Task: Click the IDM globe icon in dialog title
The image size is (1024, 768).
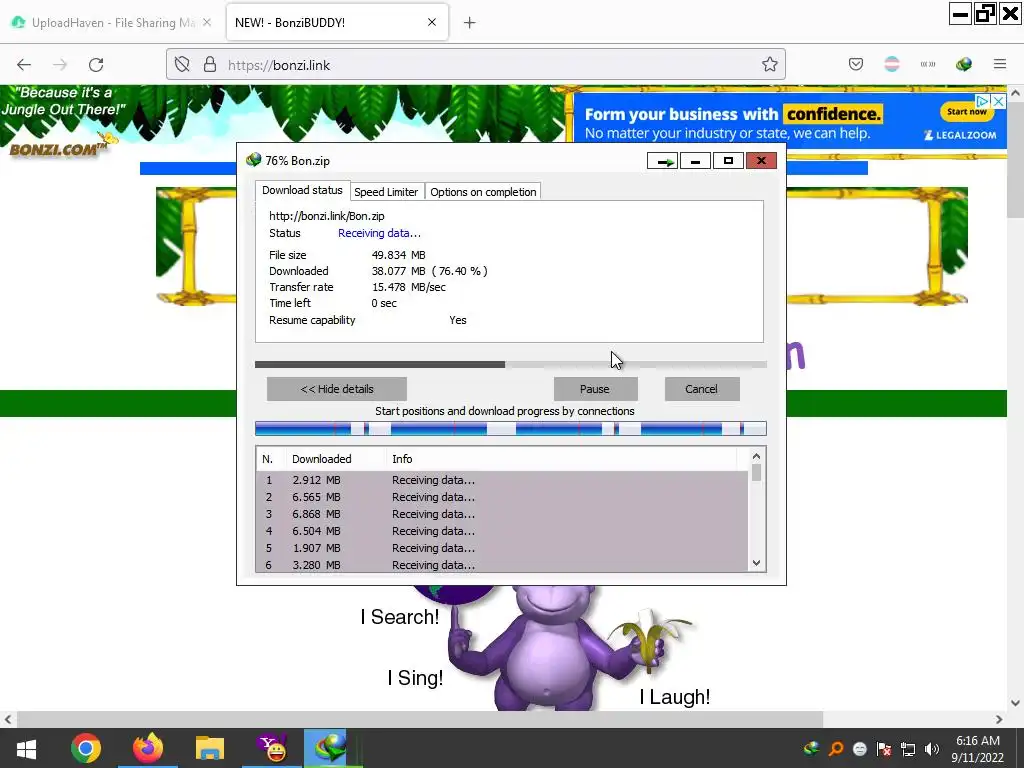Action: (253, 160)
